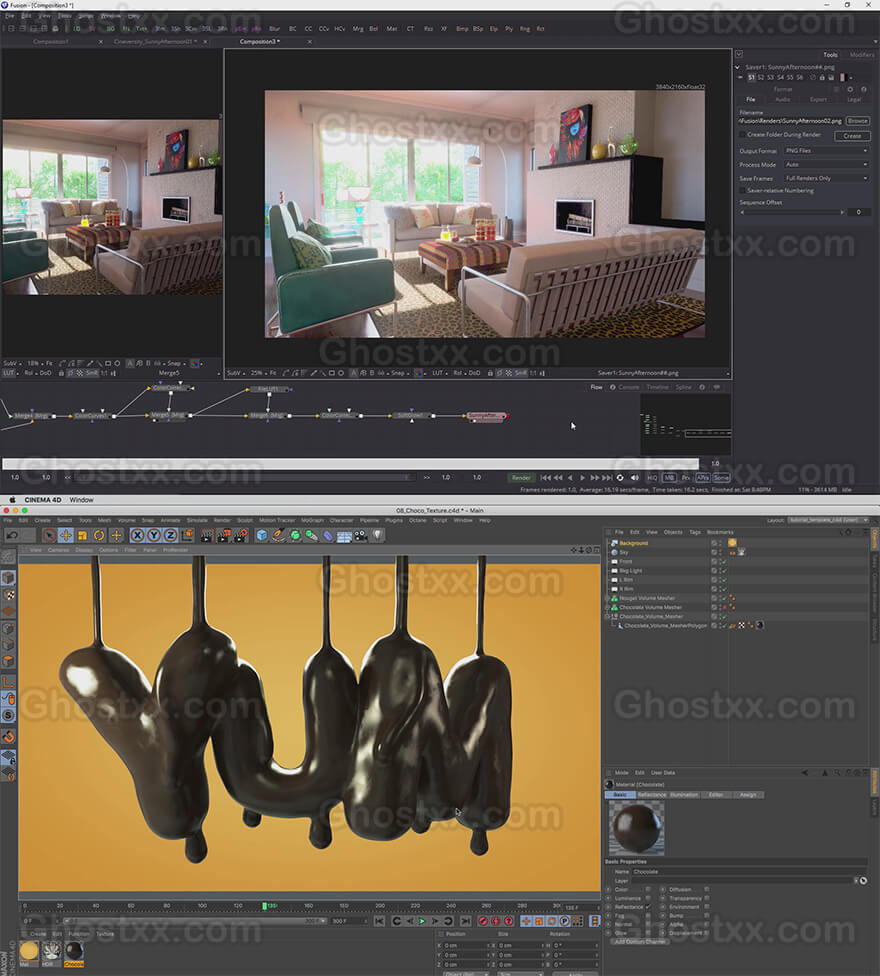Viewport: 880px width, 976px height.
Task: Open the MoGraph menu in Cinema 4D
Action: [x=312, y=520]
